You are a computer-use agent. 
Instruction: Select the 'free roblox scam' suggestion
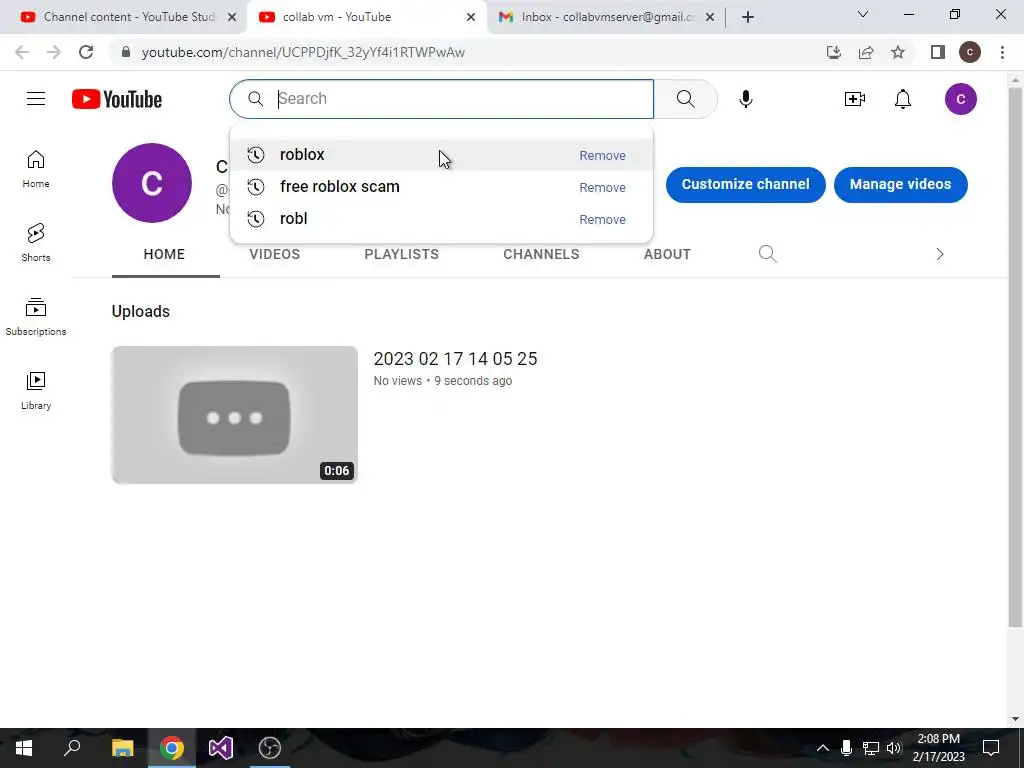pos(441,187)
